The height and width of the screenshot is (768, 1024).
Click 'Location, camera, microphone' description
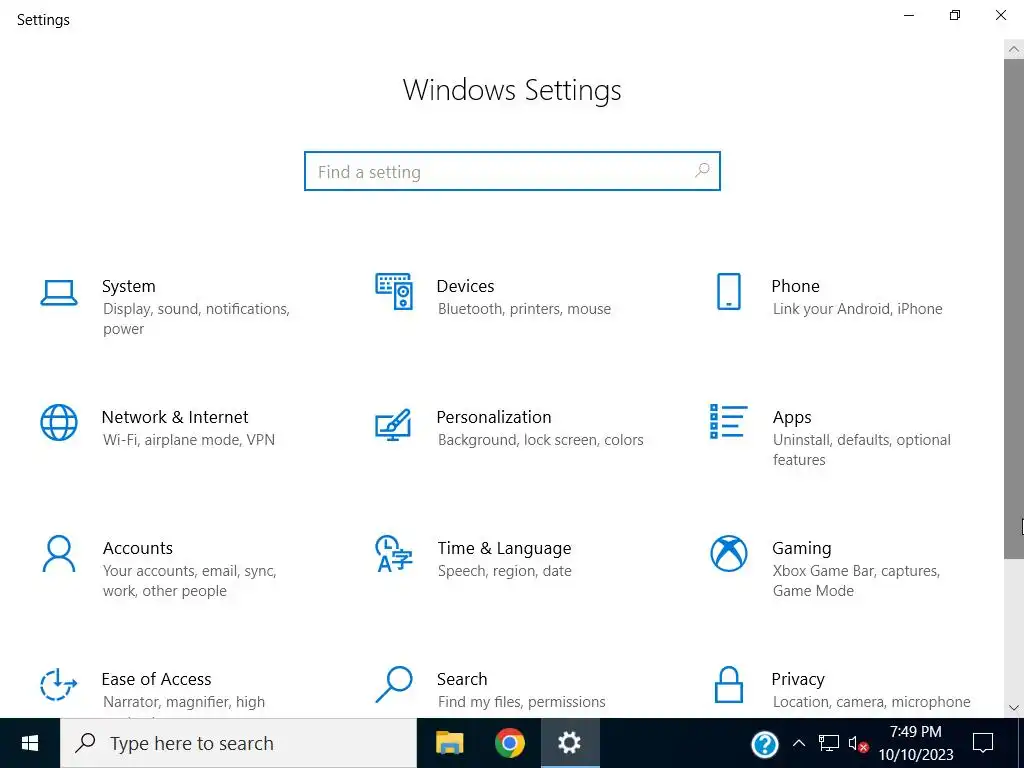point(871,702)
